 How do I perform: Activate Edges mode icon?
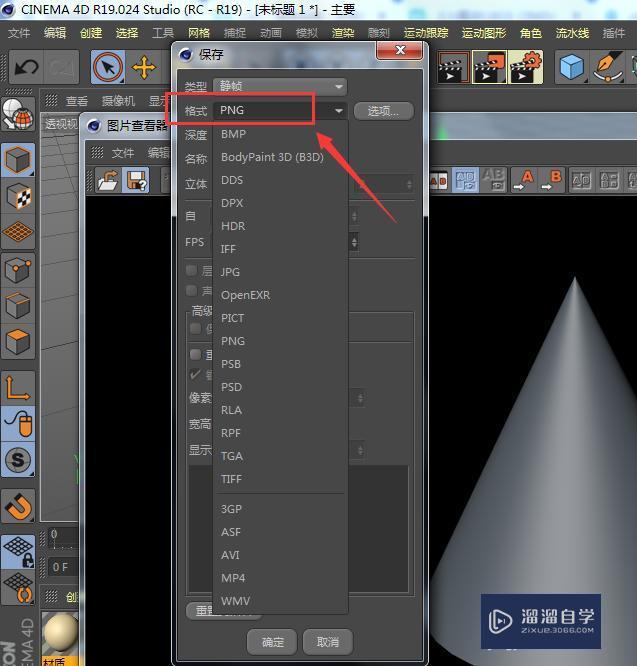(18, 305)
